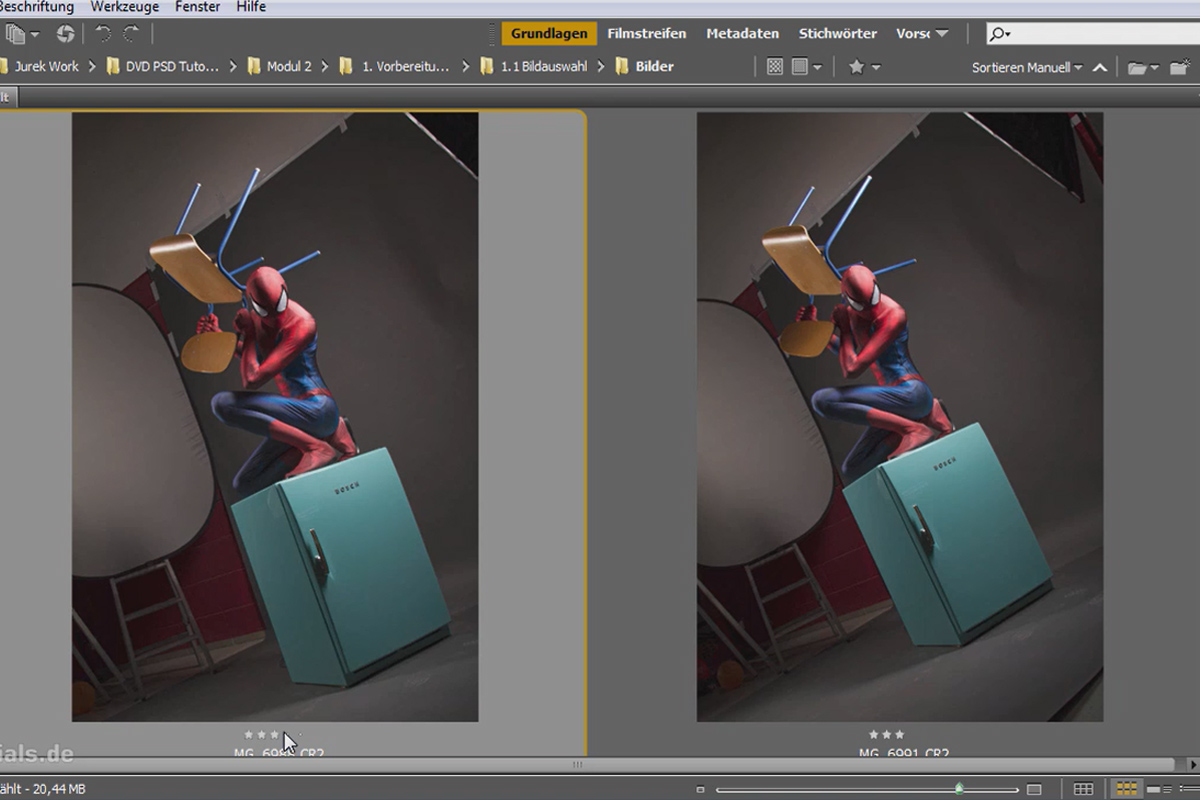Set first star rating on _MG_6991.CR2

click(873, 735)
